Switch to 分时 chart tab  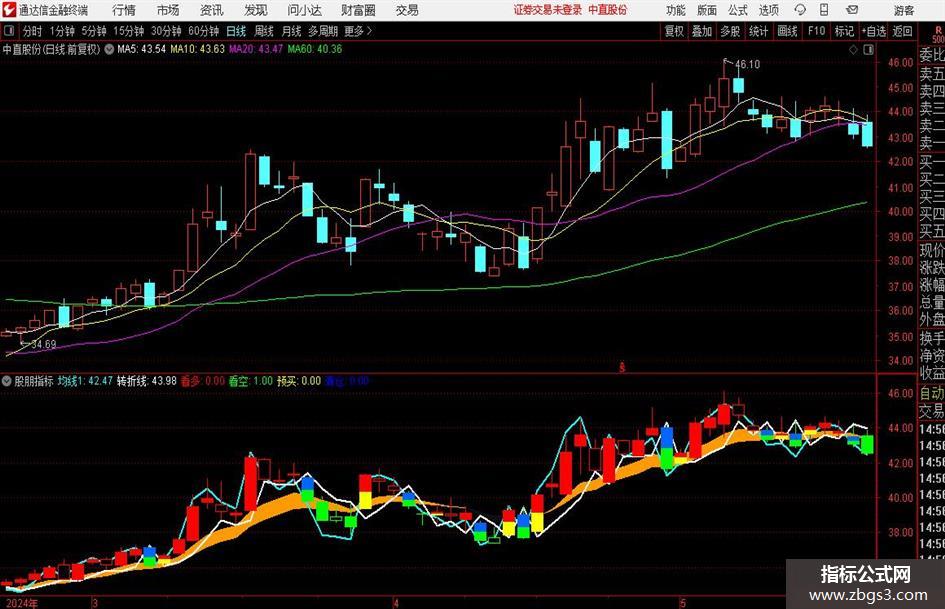tap(33, 31)
